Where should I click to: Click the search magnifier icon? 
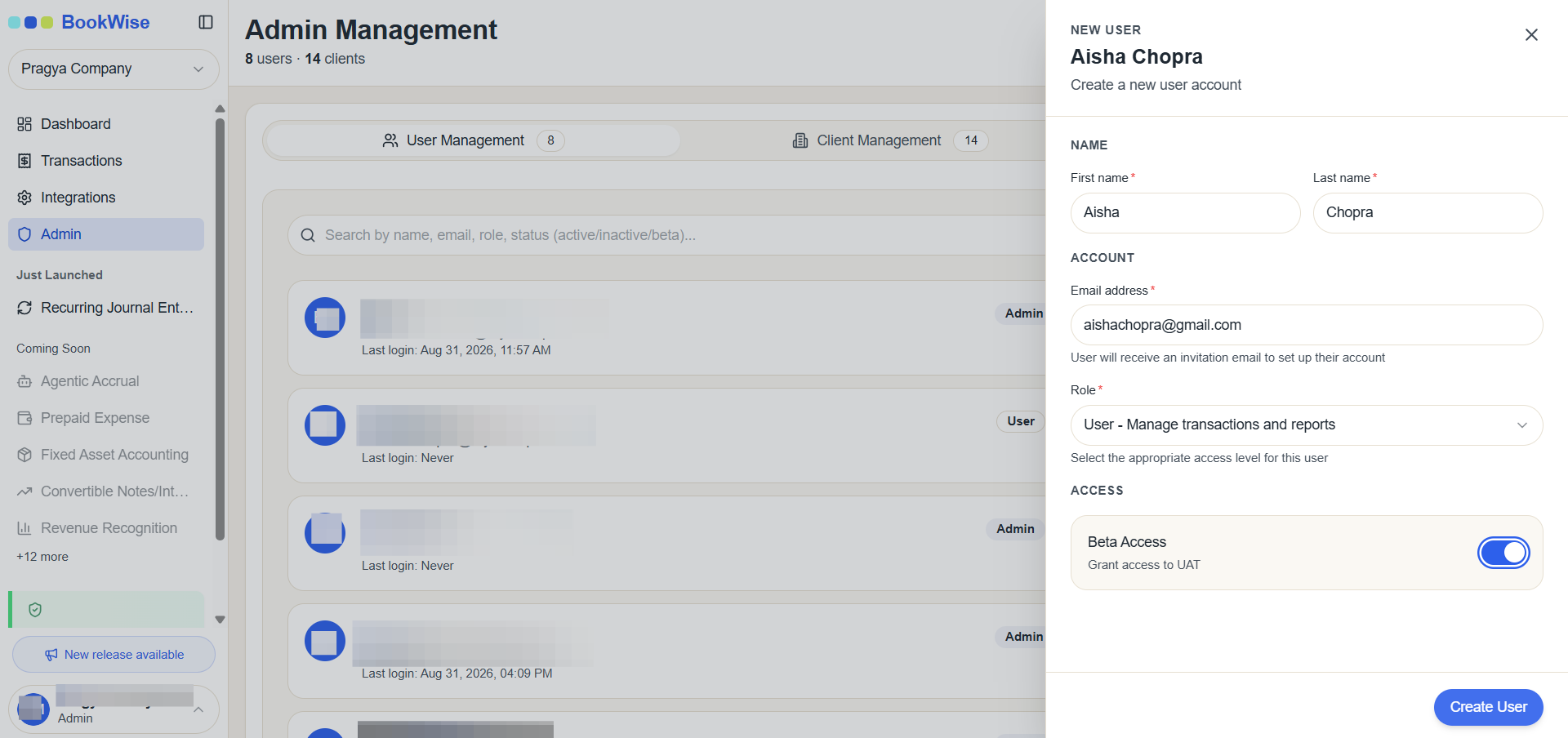click(x=308, y=235)
